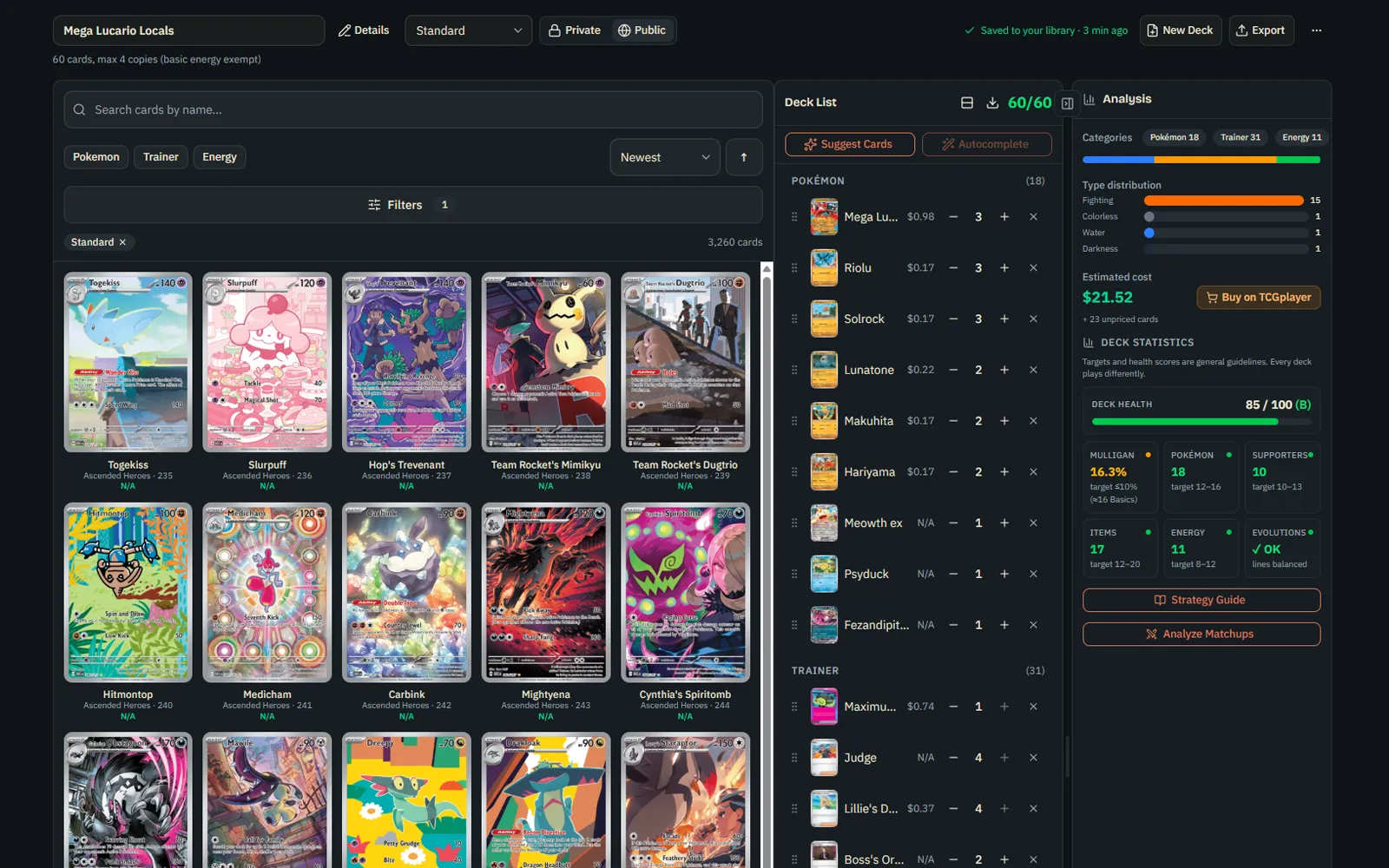Decrease Mega Lucario count with minus icon

point(953,217)
